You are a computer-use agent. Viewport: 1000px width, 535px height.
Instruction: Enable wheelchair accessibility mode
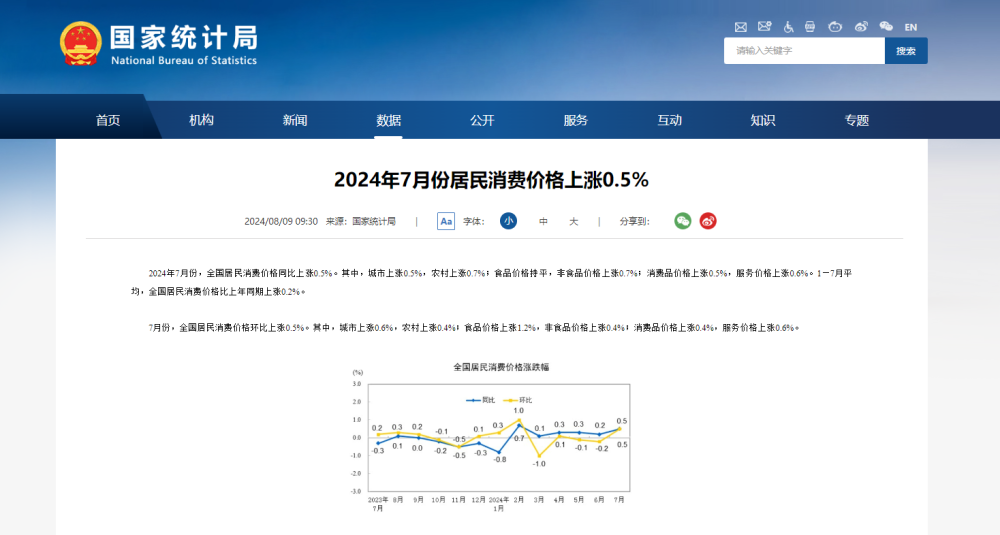click(x=788, y=27)
